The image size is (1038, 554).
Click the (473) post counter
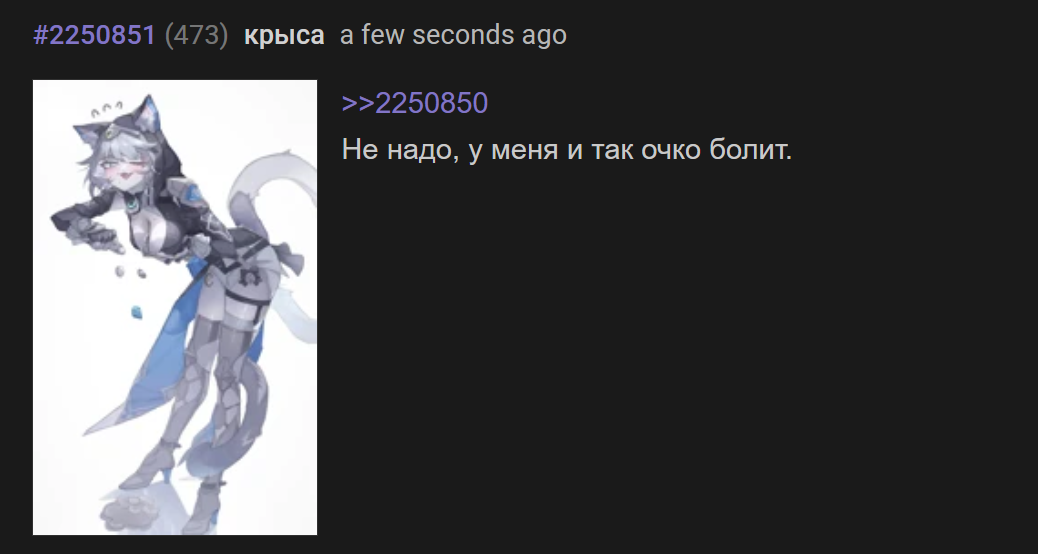tap(196, 35)
